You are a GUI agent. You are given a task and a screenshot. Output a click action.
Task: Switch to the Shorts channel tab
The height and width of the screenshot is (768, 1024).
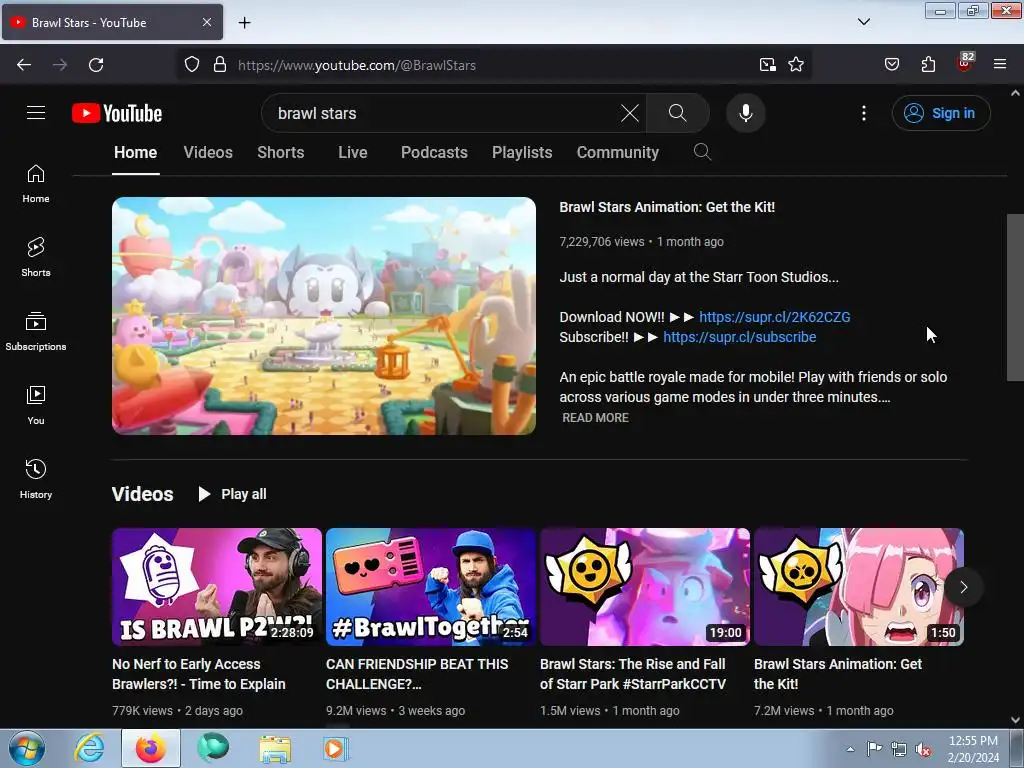pyautogui.click(x=280, y=152)
